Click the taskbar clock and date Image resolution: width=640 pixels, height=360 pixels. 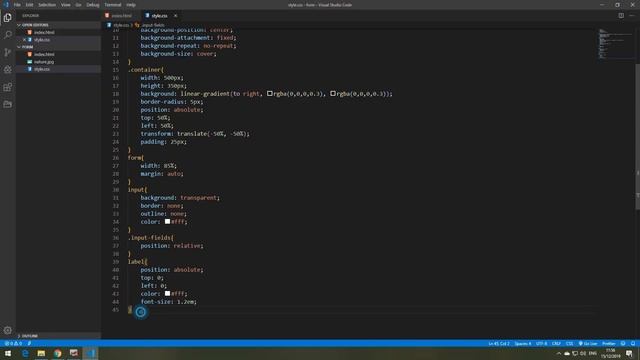coord(611,353)
